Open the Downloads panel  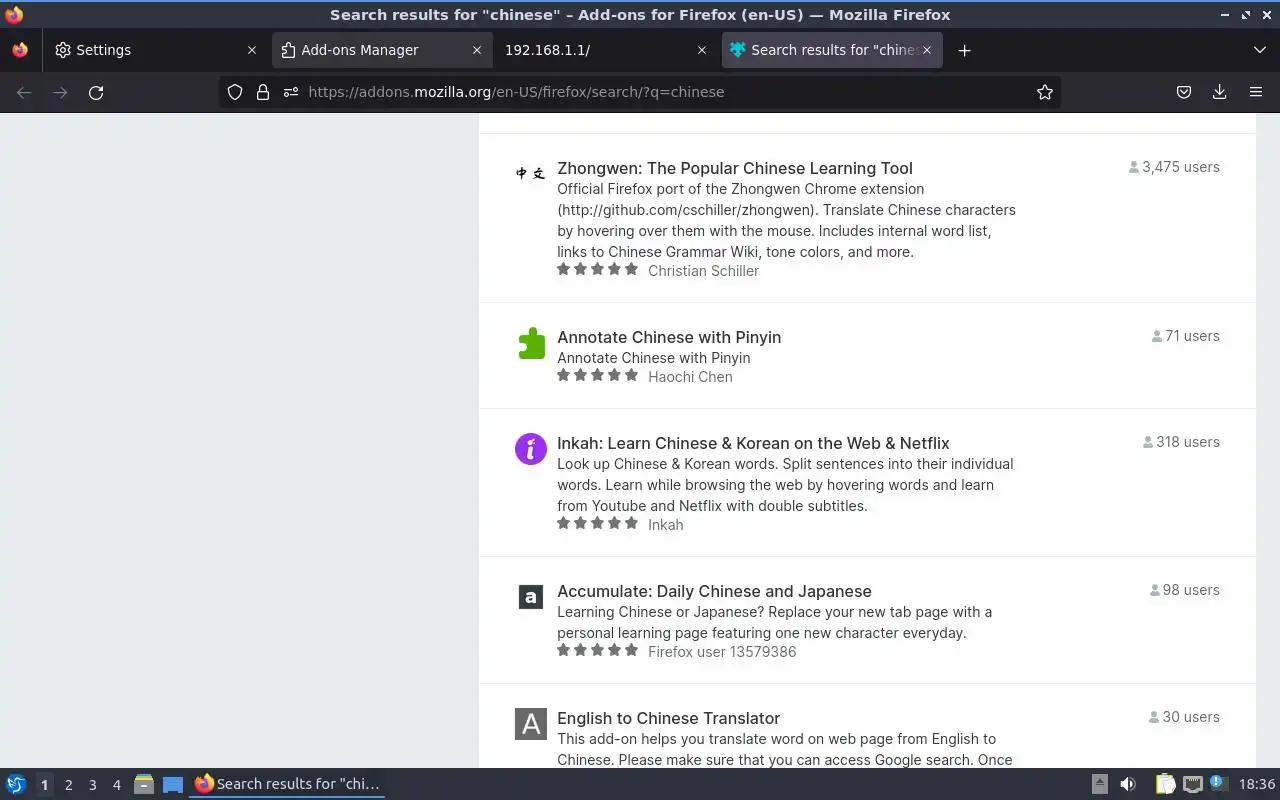pos(1220,92)
